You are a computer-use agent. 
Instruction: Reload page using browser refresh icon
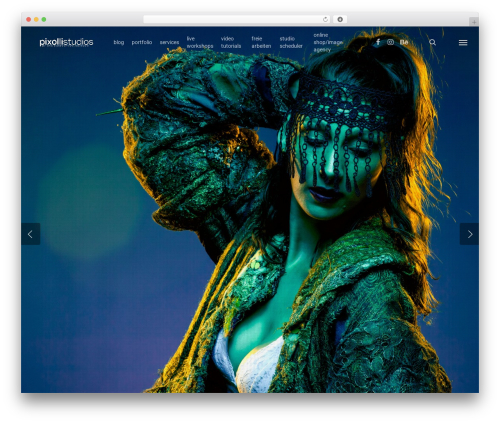pos(325,19)
